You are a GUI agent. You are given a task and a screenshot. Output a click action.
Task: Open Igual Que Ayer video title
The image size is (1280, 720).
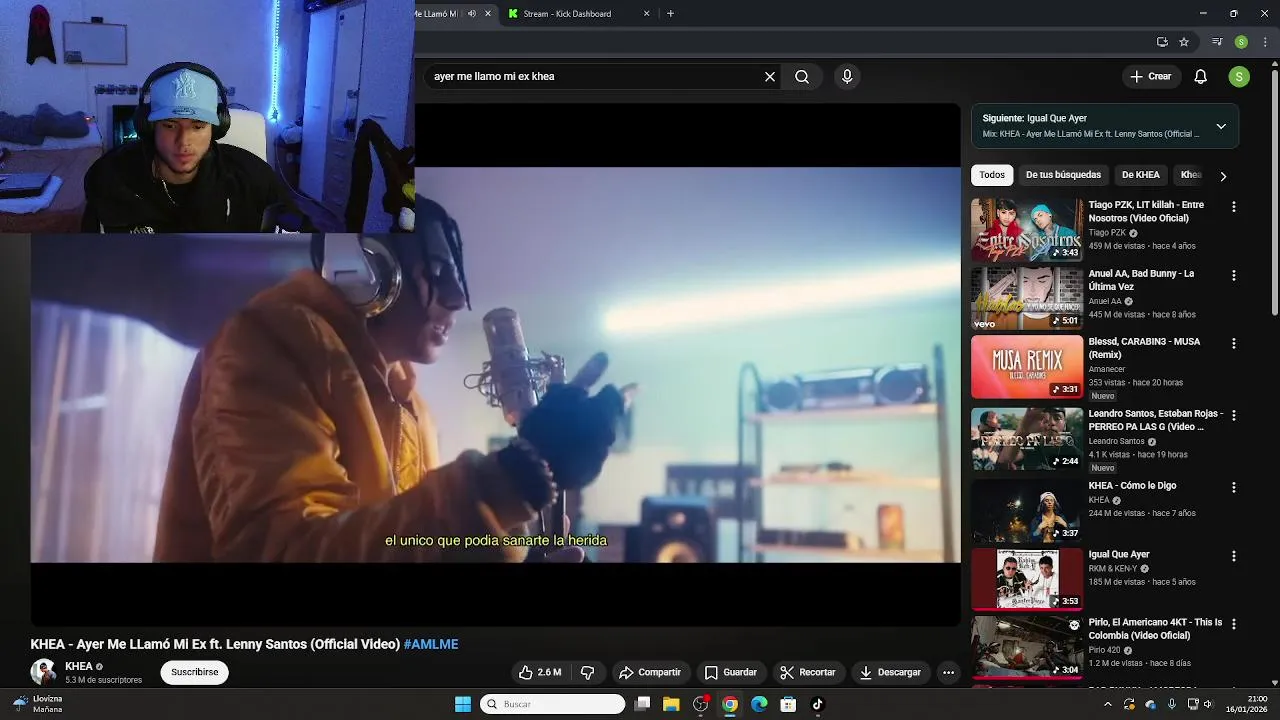click(x=1119, y=554)
